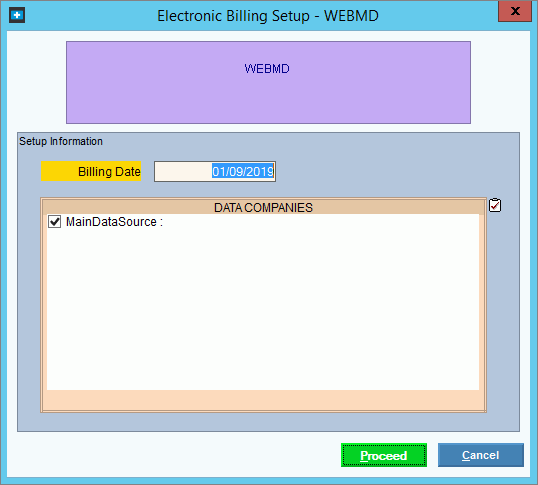Screen dimensions: 538x485
Task: Click the empty white area of companies list
Action: (x=263, y=309)
